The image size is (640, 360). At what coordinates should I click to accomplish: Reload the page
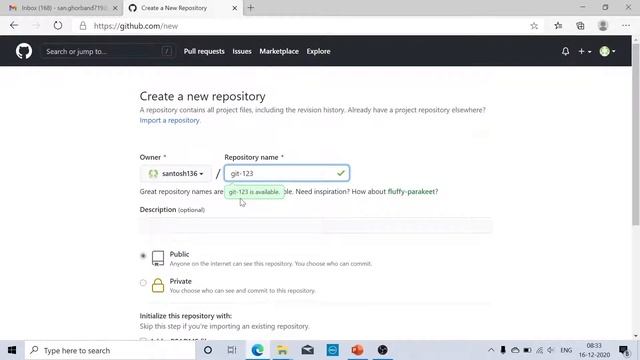(58, 26)
